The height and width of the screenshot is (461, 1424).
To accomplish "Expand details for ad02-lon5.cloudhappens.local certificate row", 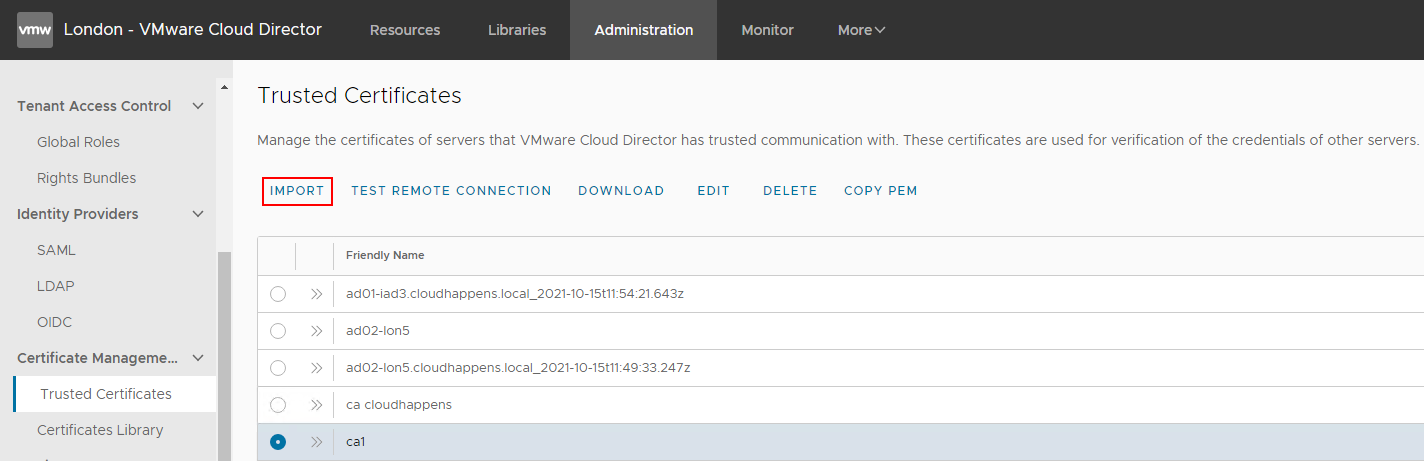I will (x=316, y=368).
